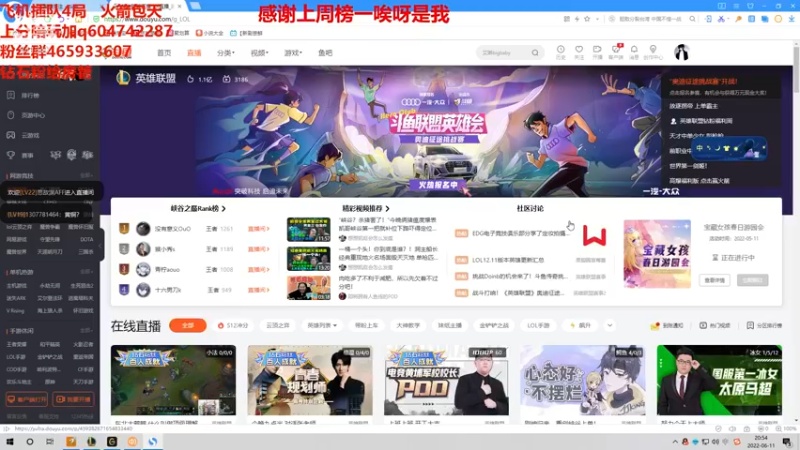Screen dimensions: 800x450
Task: Open Windows Start menu
Action: click(x=10, y=441)
